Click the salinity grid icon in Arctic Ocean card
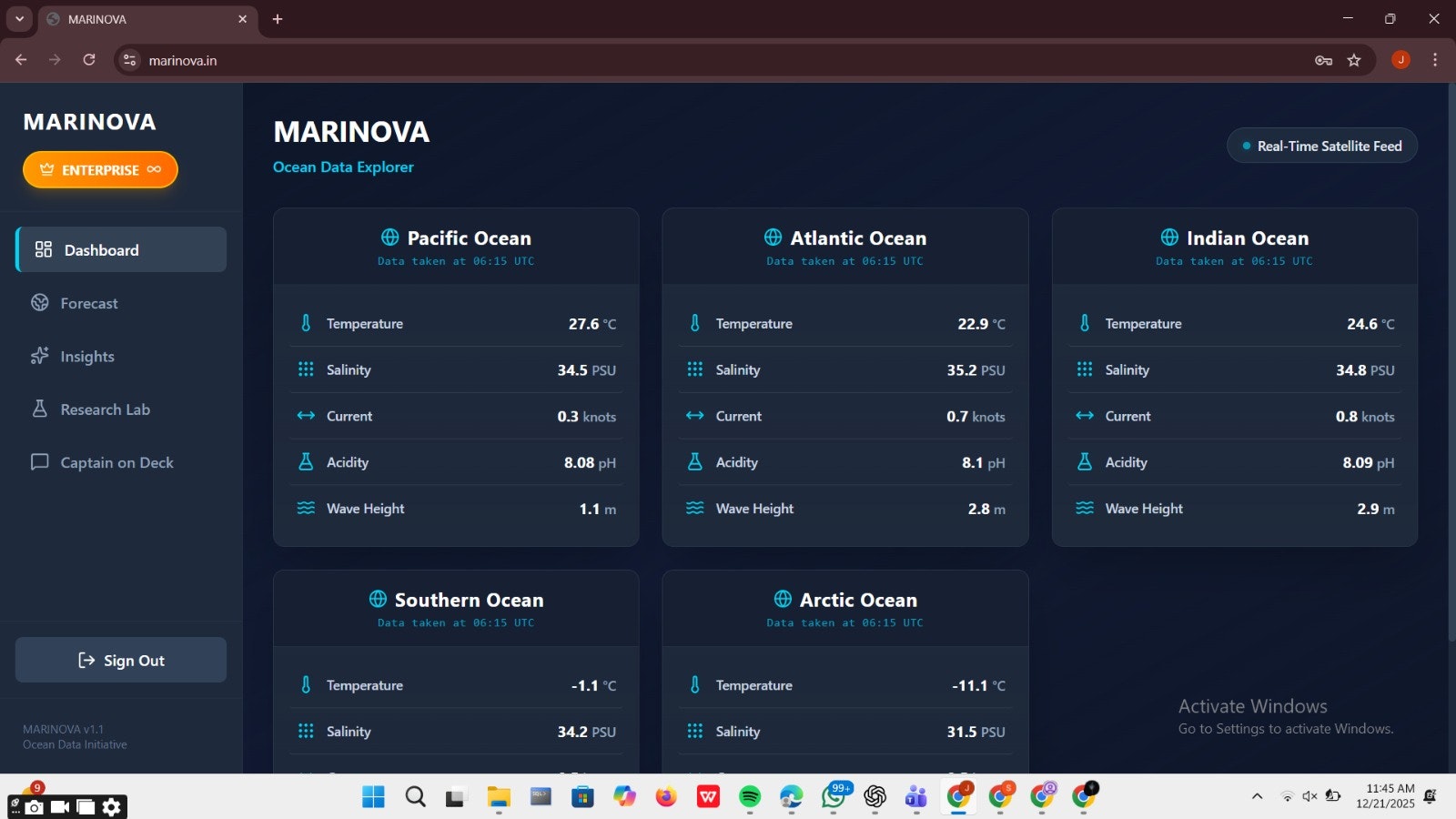The image size is (1456, 819). (694, 730)
